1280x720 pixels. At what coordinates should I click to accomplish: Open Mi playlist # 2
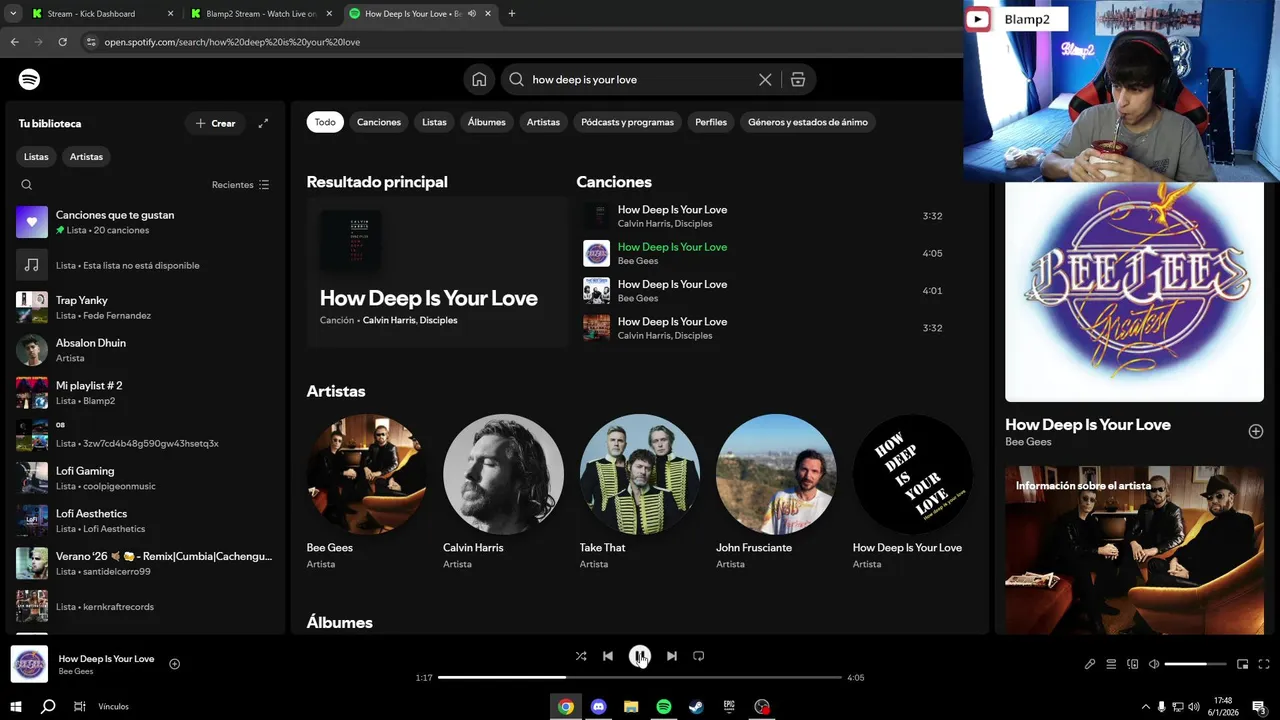[146, 393]
